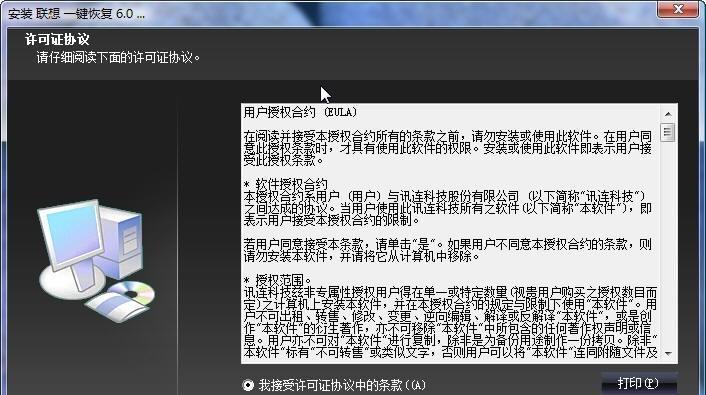
Task: Click the "请仔细阅读下面的许可证协议。" instruction text
Action: (x=118, y=58)
